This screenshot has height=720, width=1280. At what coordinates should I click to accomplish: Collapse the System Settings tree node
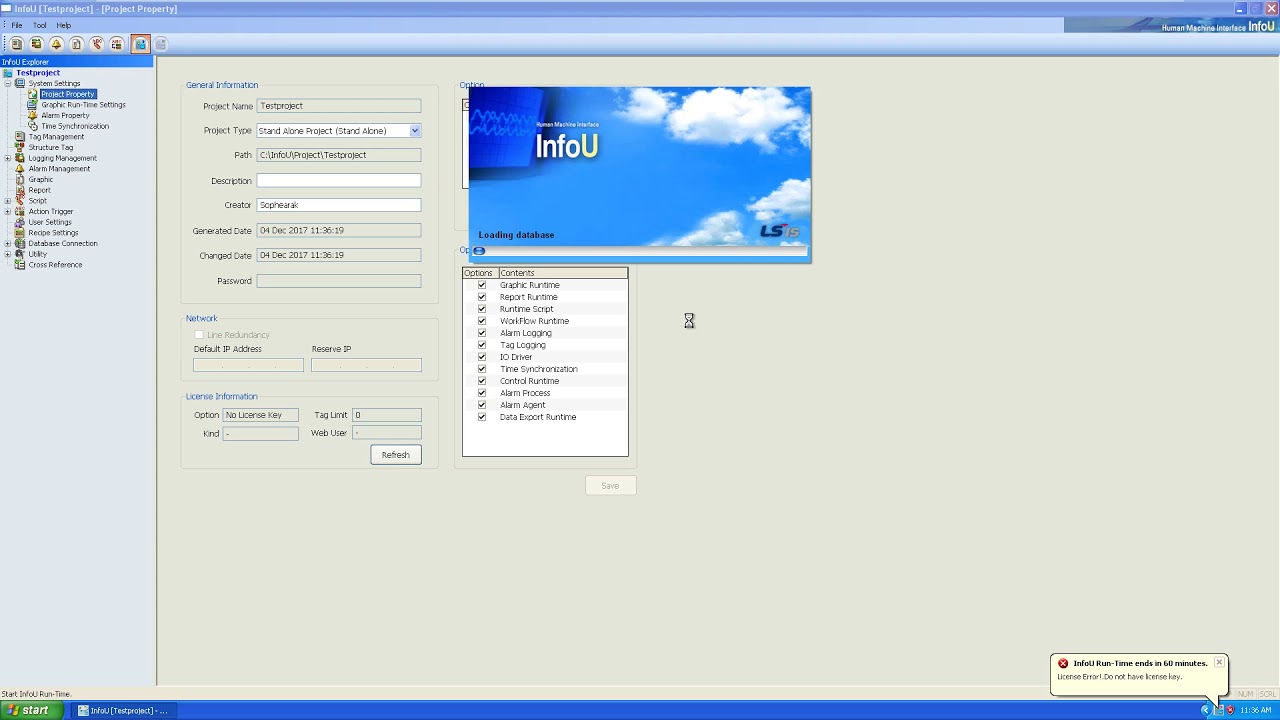(8, 84)
